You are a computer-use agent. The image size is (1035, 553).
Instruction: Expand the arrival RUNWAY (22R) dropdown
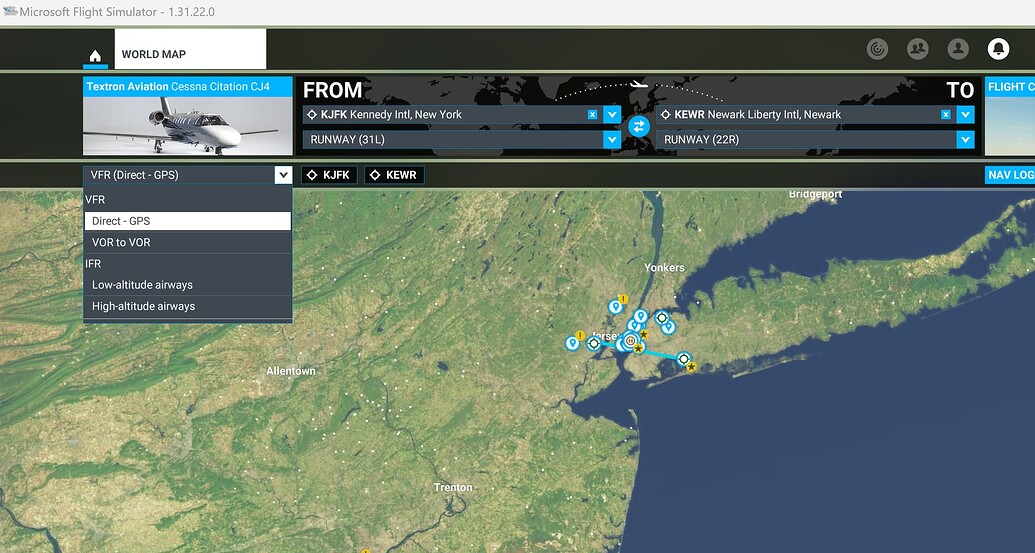click(966, 139)
